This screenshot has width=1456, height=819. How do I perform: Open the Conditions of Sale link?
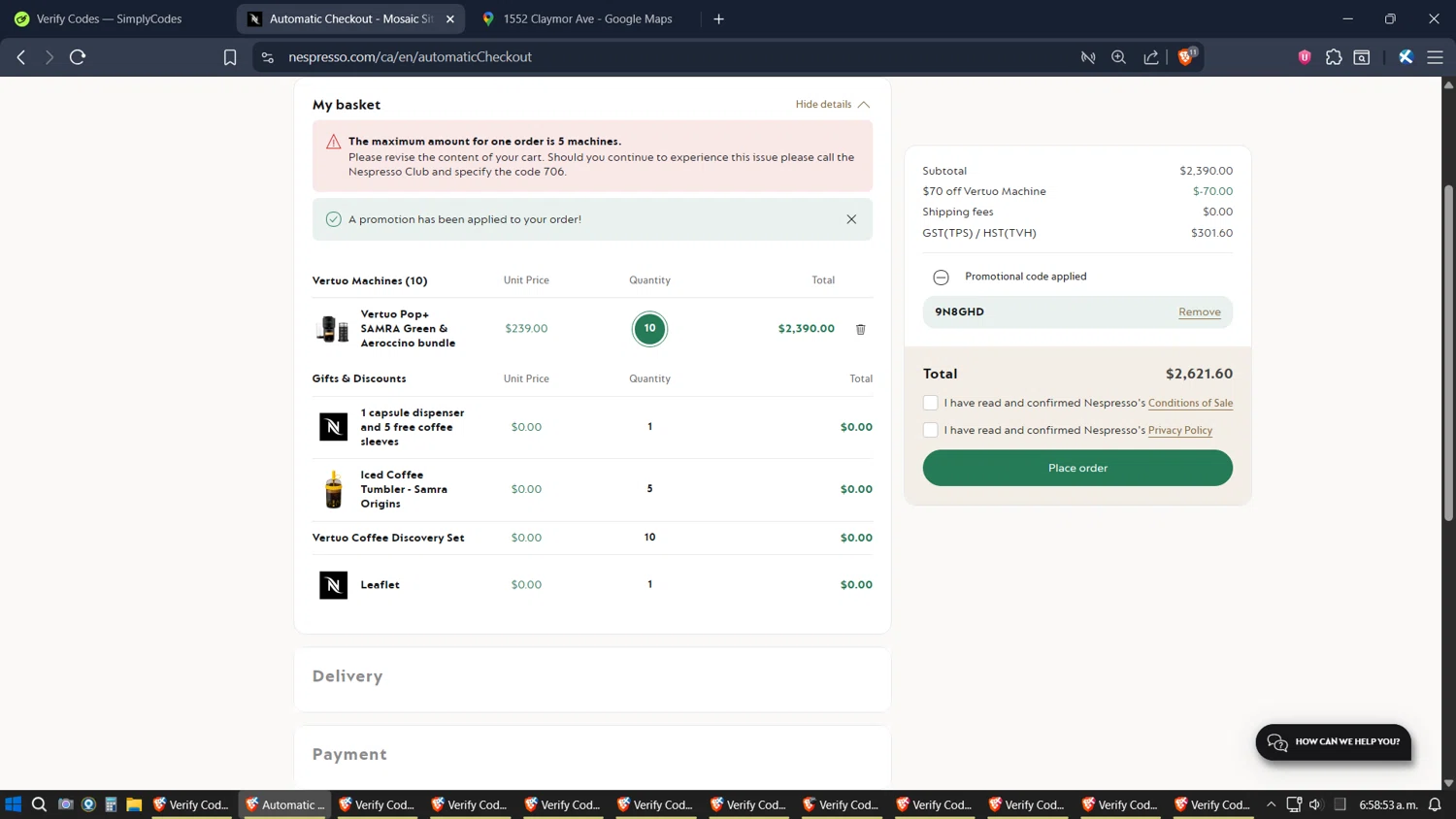click(1190, 403)
